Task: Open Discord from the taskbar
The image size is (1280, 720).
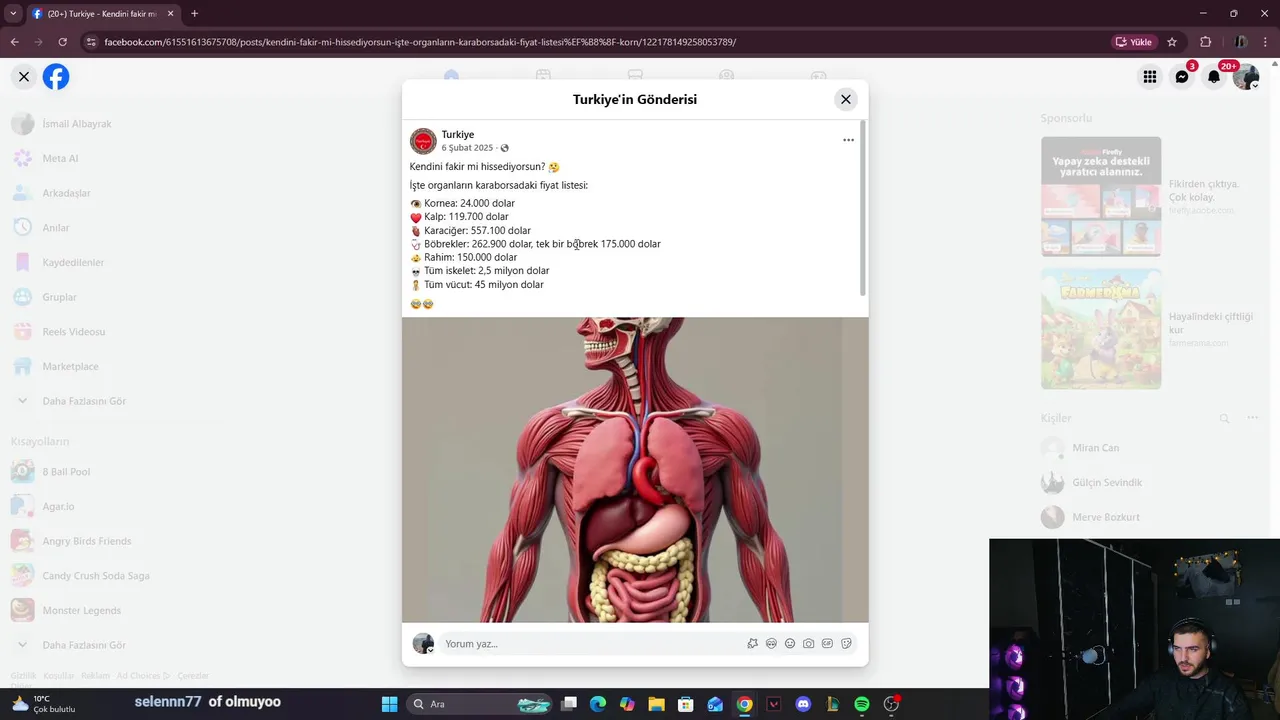Action: pyautogui.click(x=803, y=704)
